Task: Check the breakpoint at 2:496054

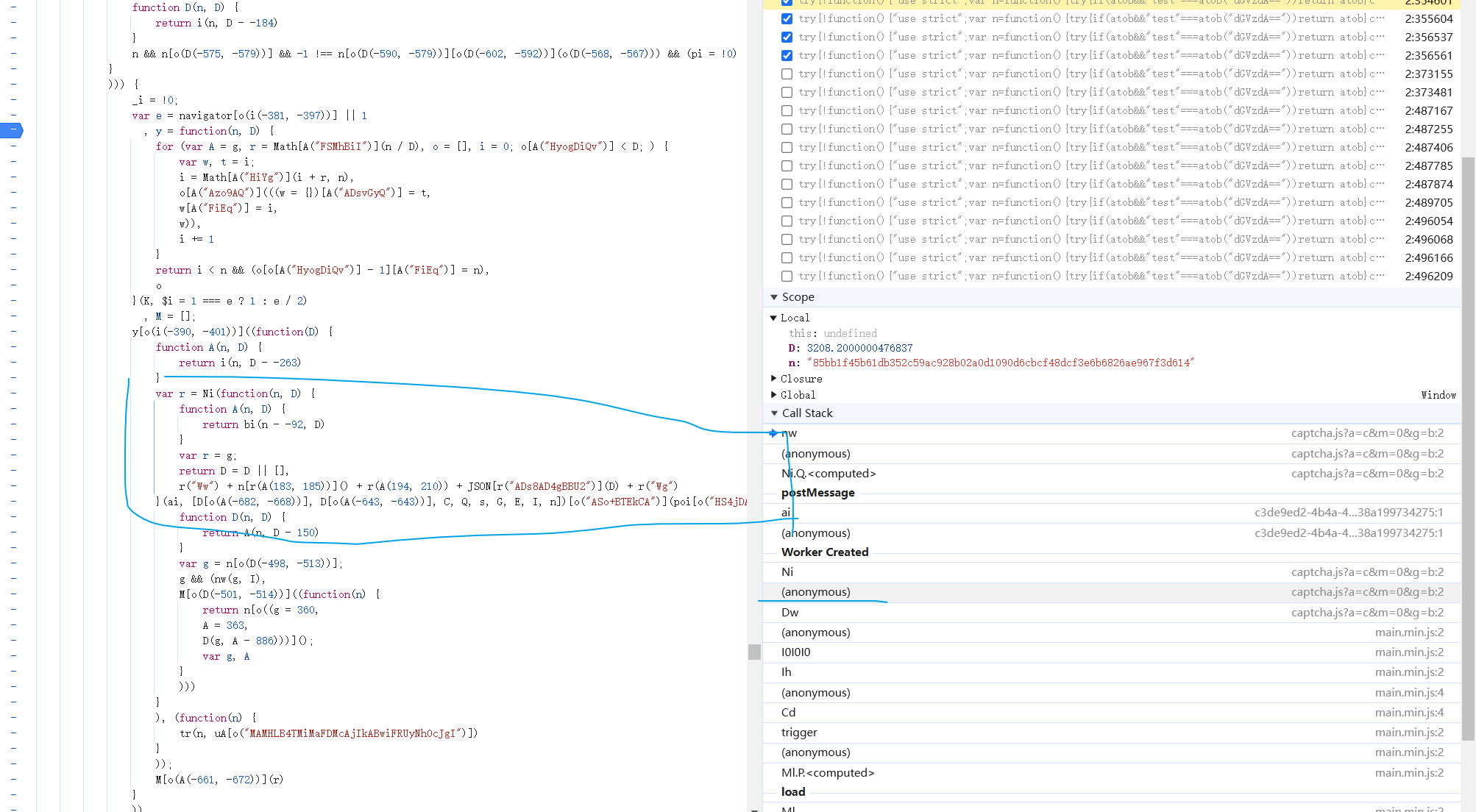Action: (787, 221)
